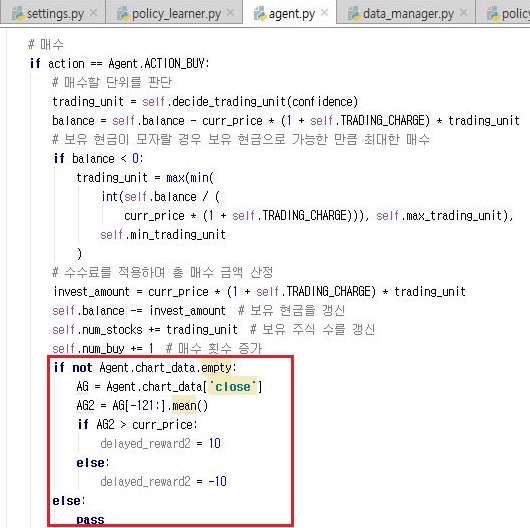Close the settings.py tab
Viewport: 530px width, 528px height.
pos(94,13)
